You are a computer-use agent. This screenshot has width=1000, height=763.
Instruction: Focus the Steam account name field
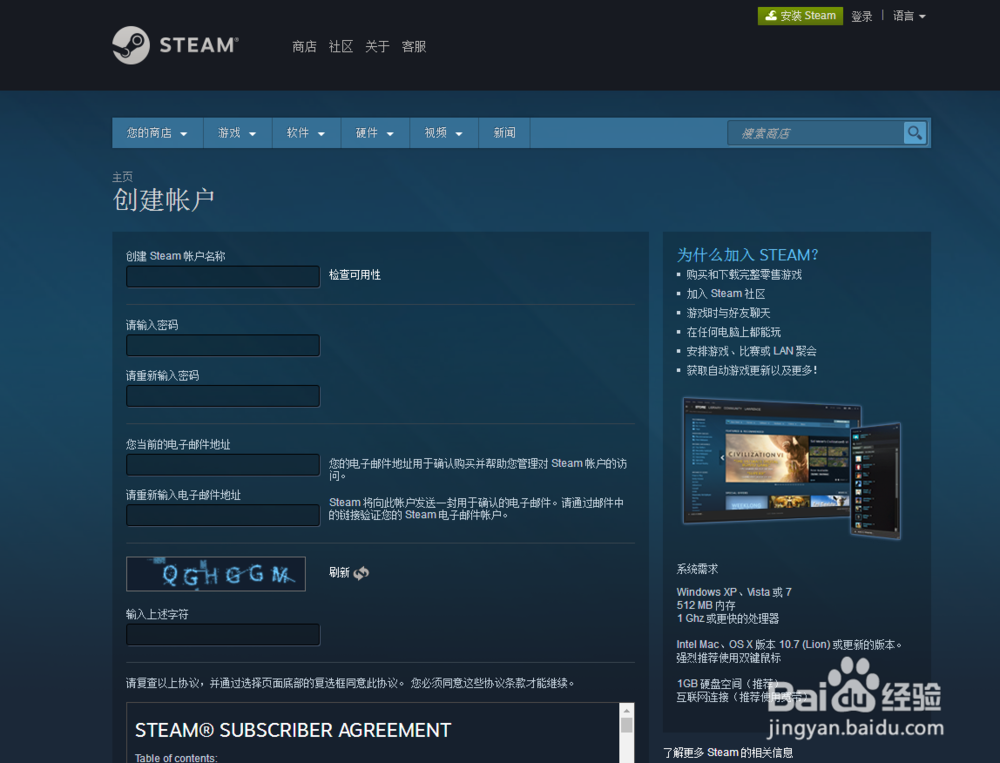click(x=223, y=276)
